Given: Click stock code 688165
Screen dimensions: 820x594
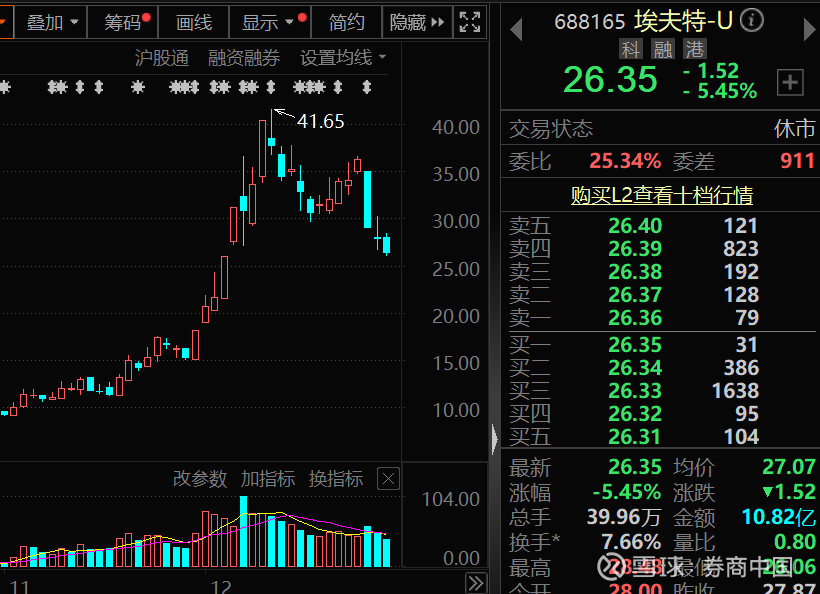Looking at the screenshot, I should pos(589,22).
